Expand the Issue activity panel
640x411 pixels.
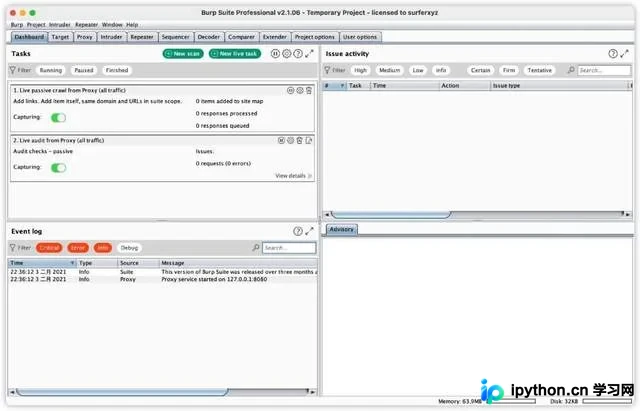[624, 53]
